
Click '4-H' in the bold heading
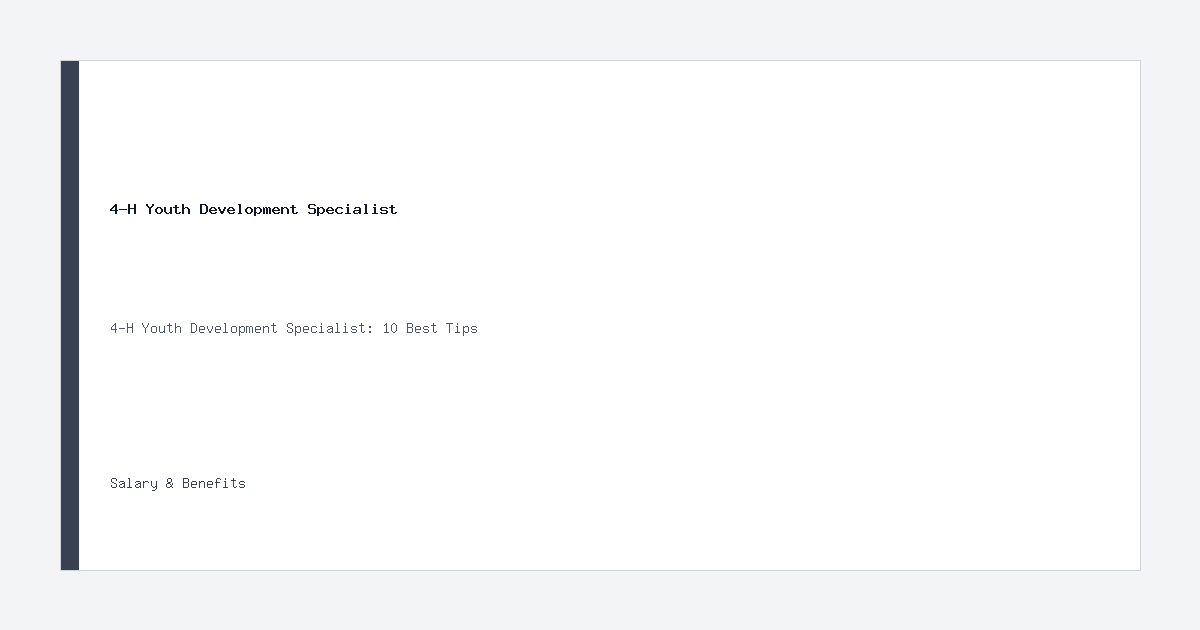pyautogui.click(x=123, y=209)
